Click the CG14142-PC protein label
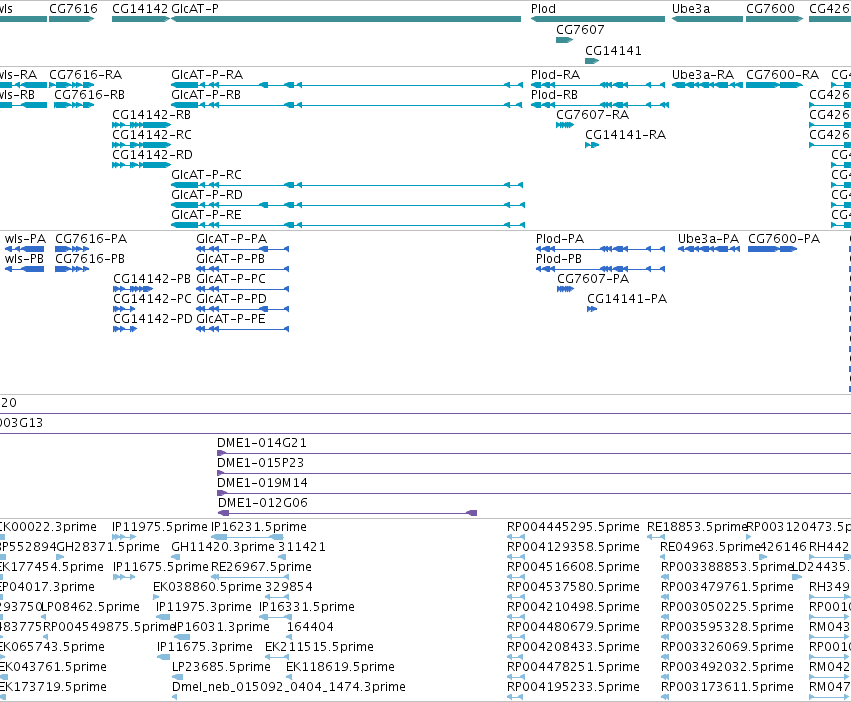This screenshot has width=851, height=702. [153, 299]
